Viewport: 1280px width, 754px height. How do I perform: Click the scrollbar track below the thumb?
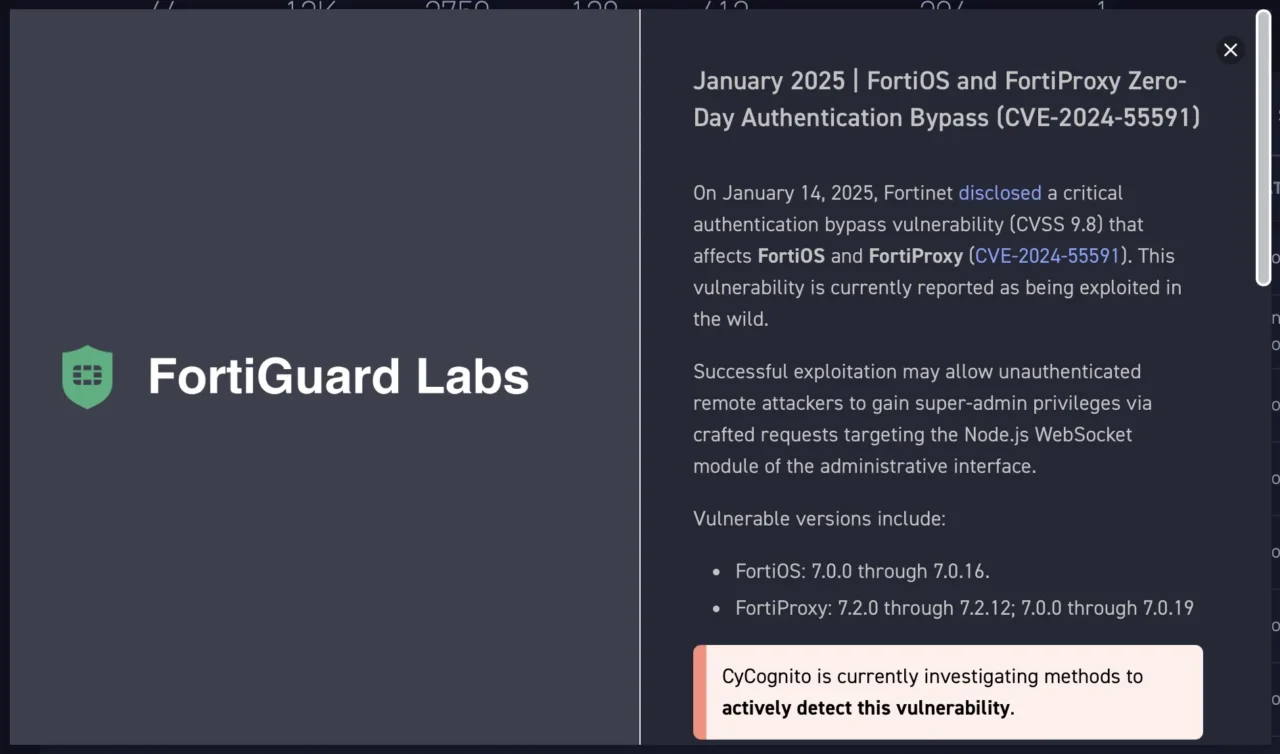pos(1264,500)
